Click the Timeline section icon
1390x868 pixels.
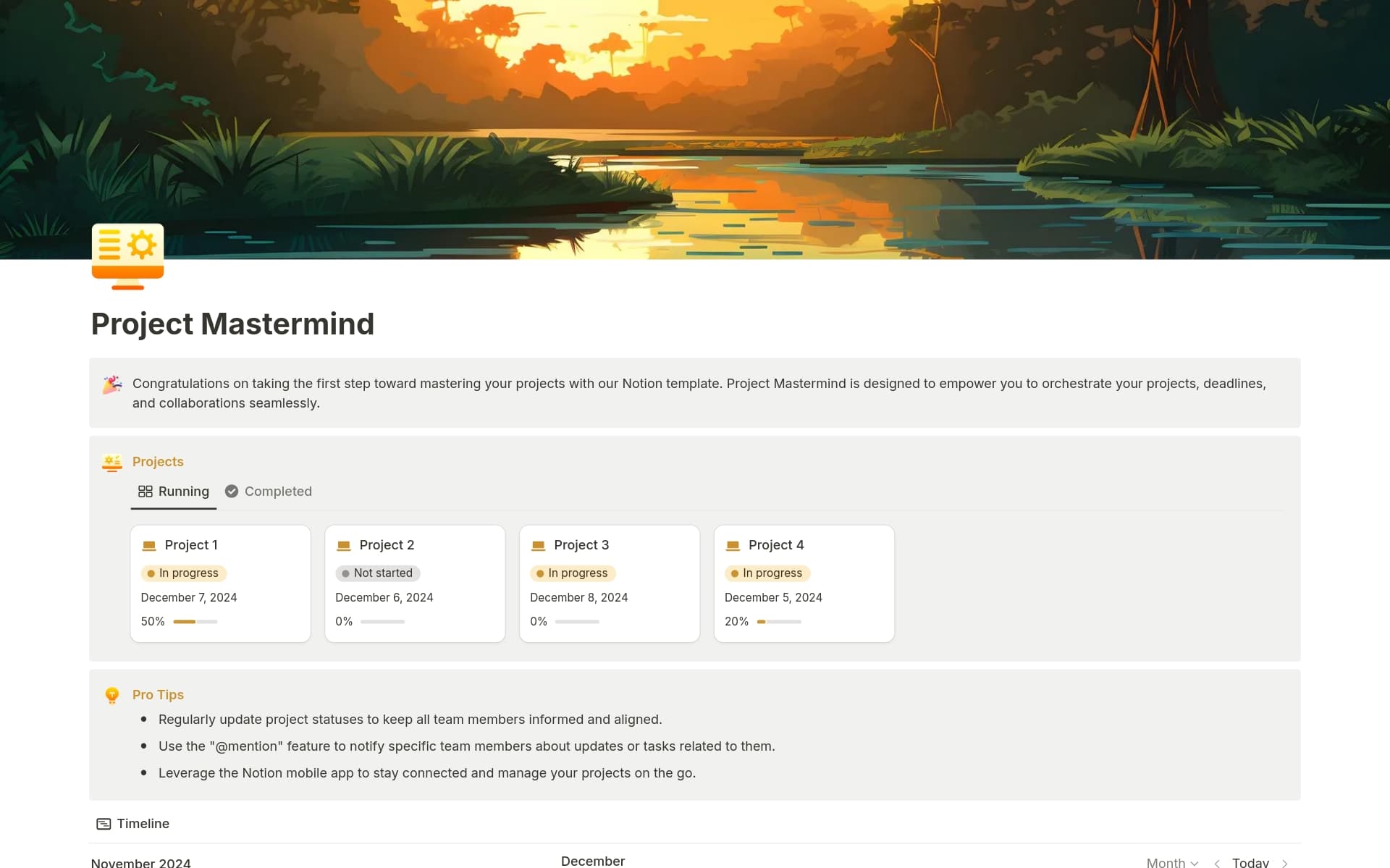(x=102, y=824)
